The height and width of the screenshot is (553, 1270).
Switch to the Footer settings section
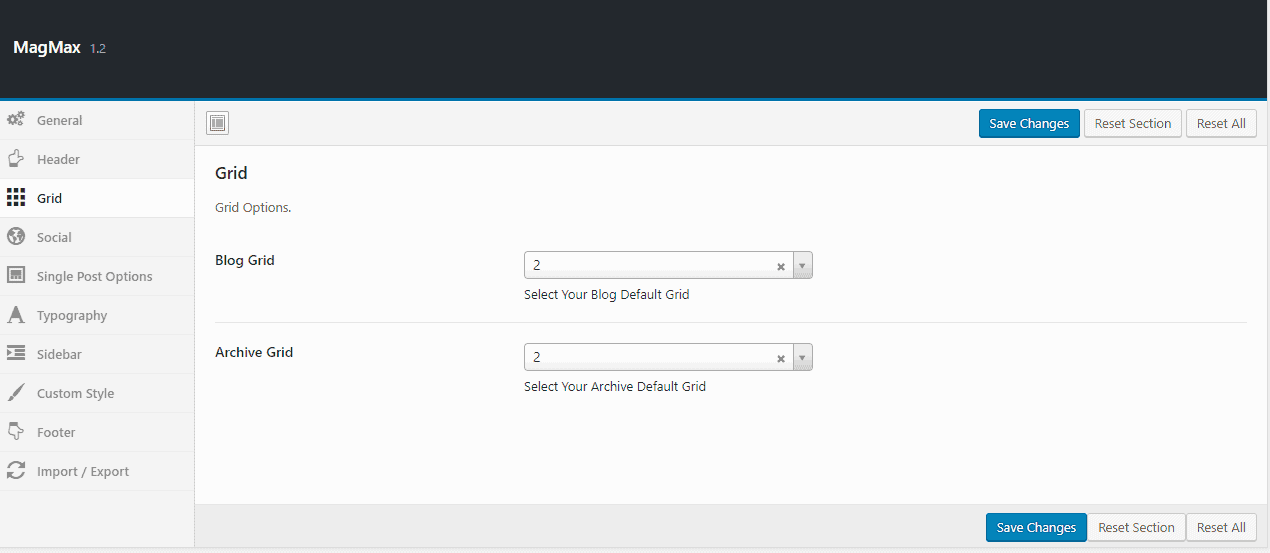(x=56, y=432)
